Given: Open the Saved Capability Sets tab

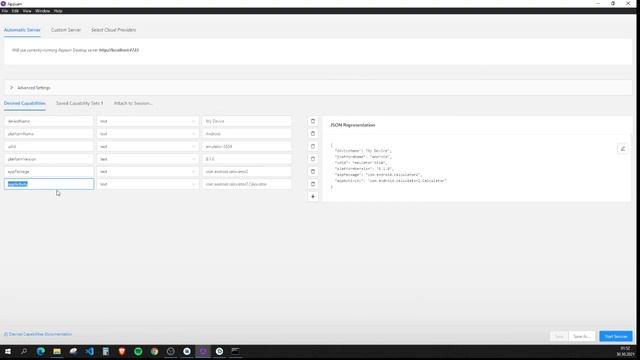Looking at the screenshot, I should pos(80,103).
